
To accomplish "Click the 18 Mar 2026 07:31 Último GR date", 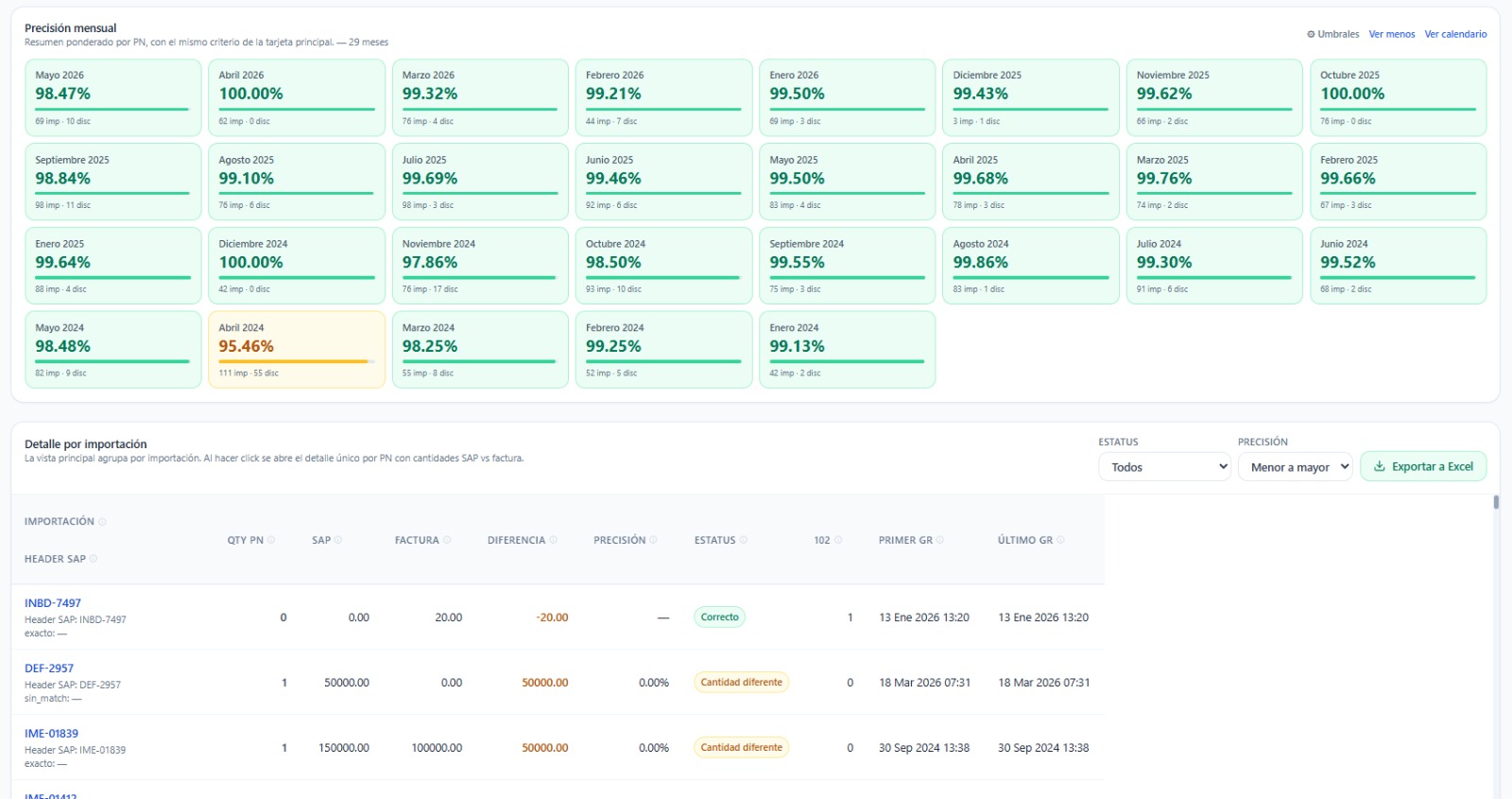I will click(1044, 683).
